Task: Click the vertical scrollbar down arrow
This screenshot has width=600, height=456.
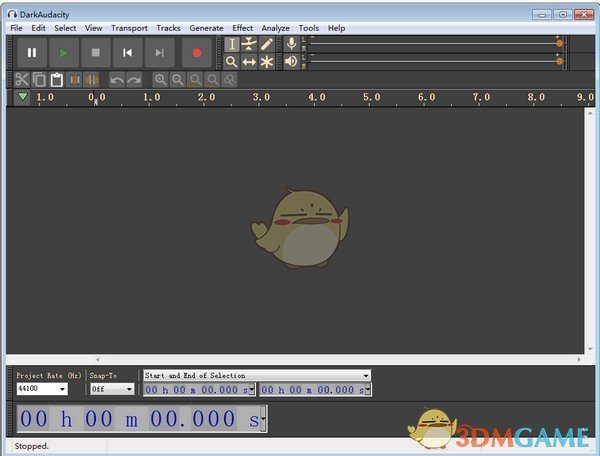Action: [x=590, y=349]
